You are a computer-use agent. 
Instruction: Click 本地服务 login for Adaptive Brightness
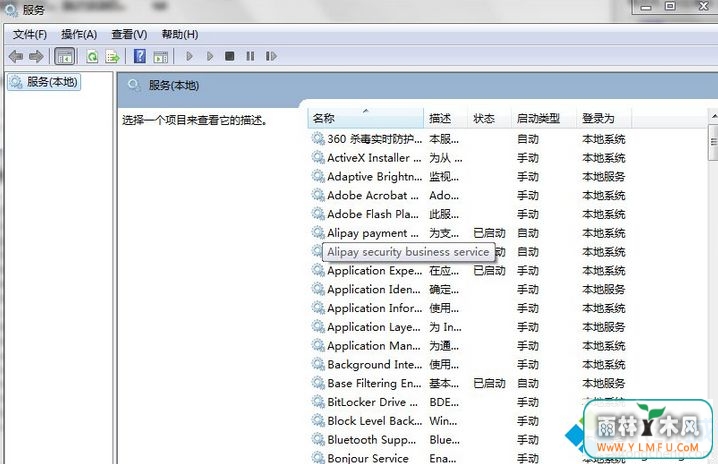point(604,176)
